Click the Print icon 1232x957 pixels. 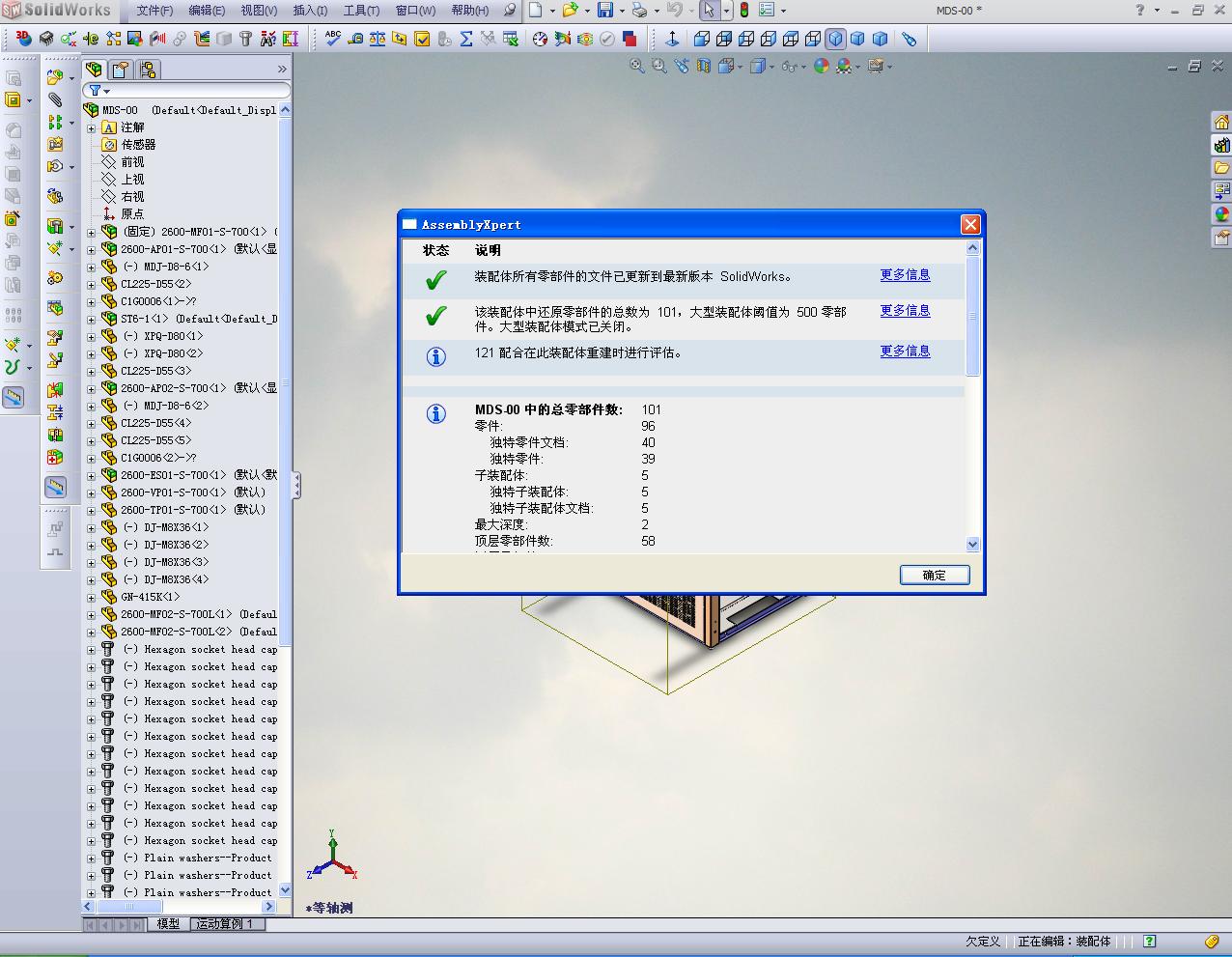tap(639, 10)
